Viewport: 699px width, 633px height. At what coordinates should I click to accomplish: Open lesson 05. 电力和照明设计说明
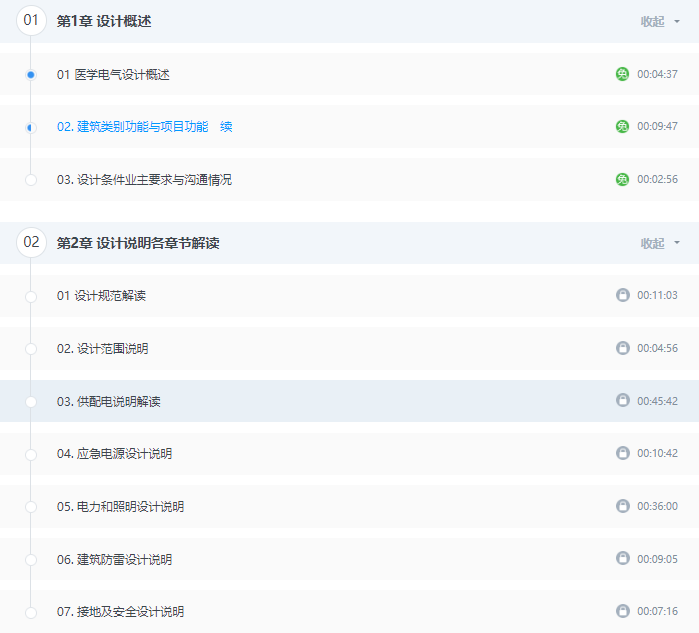[120, 506]
